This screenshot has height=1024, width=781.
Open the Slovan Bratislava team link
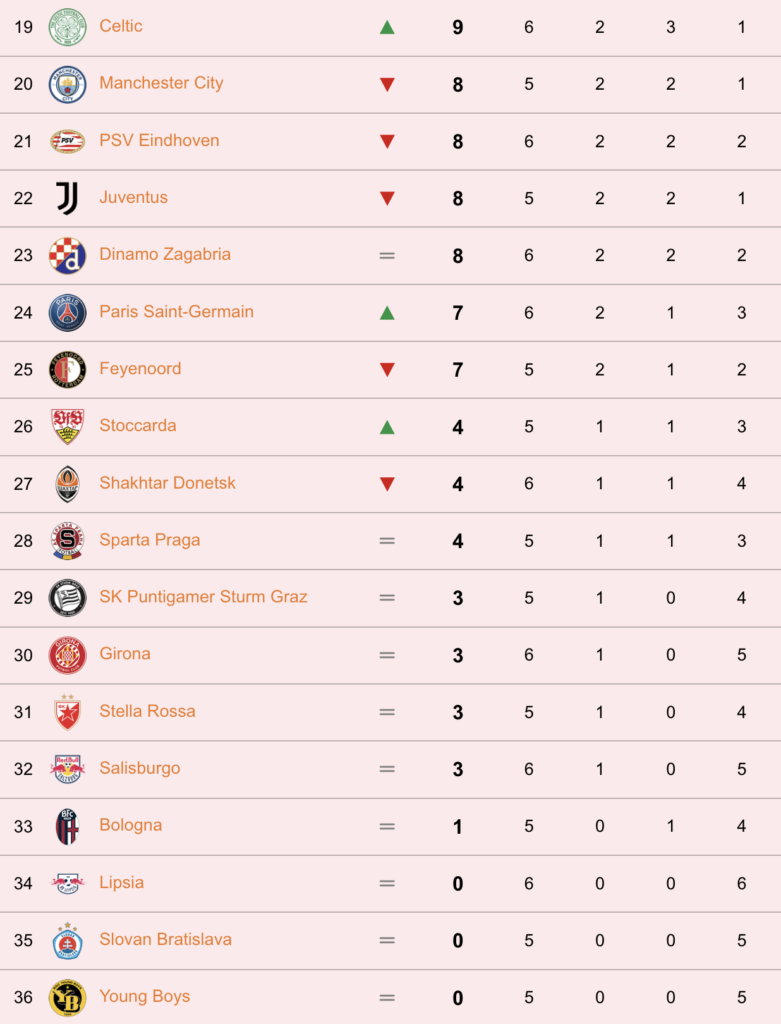[165, 939]
